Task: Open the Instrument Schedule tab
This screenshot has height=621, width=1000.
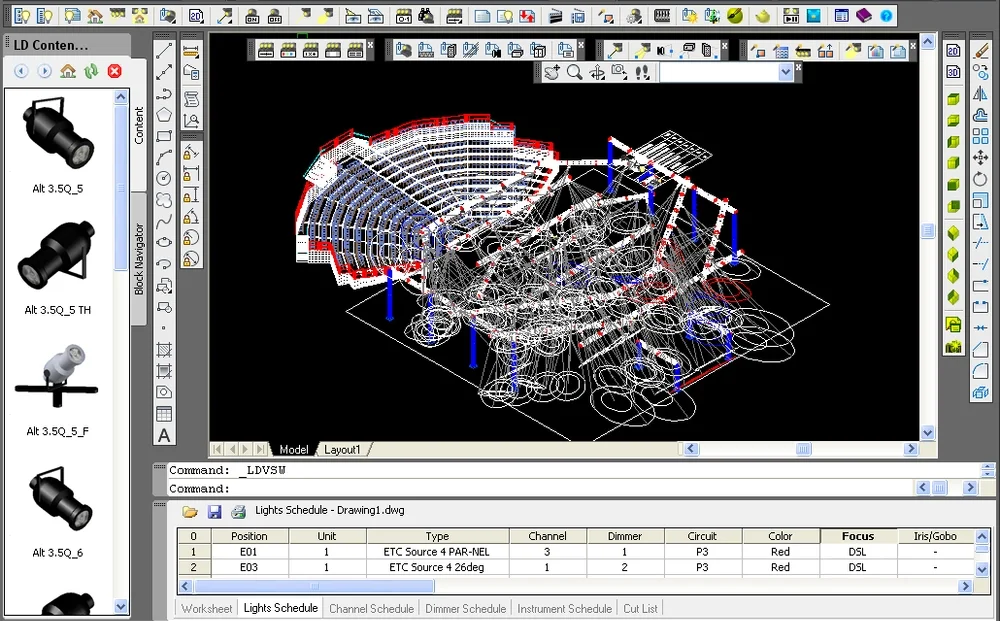Action: pos(564,608)
